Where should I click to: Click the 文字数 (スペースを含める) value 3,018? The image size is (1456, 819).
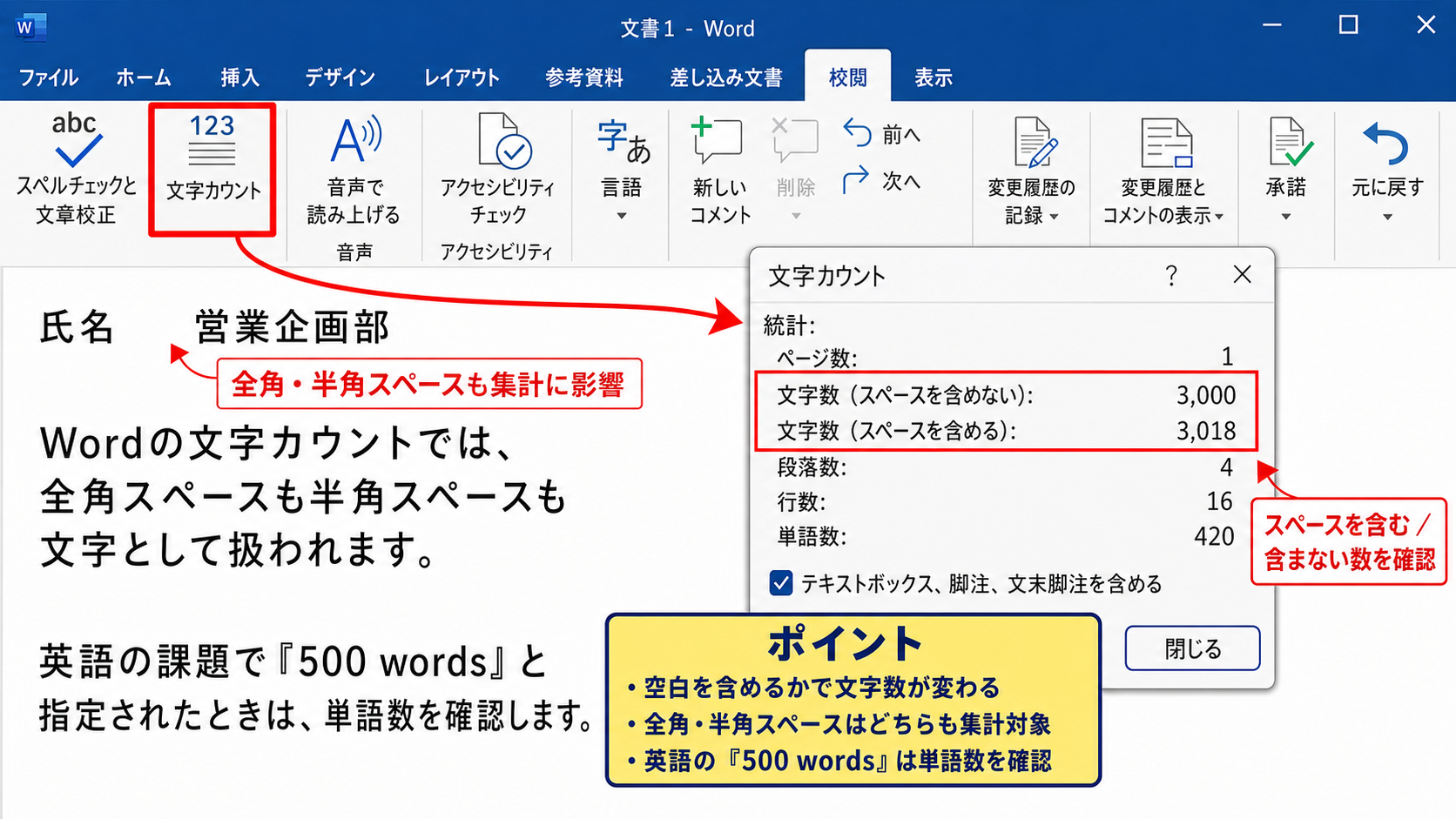pos(1206,431)
